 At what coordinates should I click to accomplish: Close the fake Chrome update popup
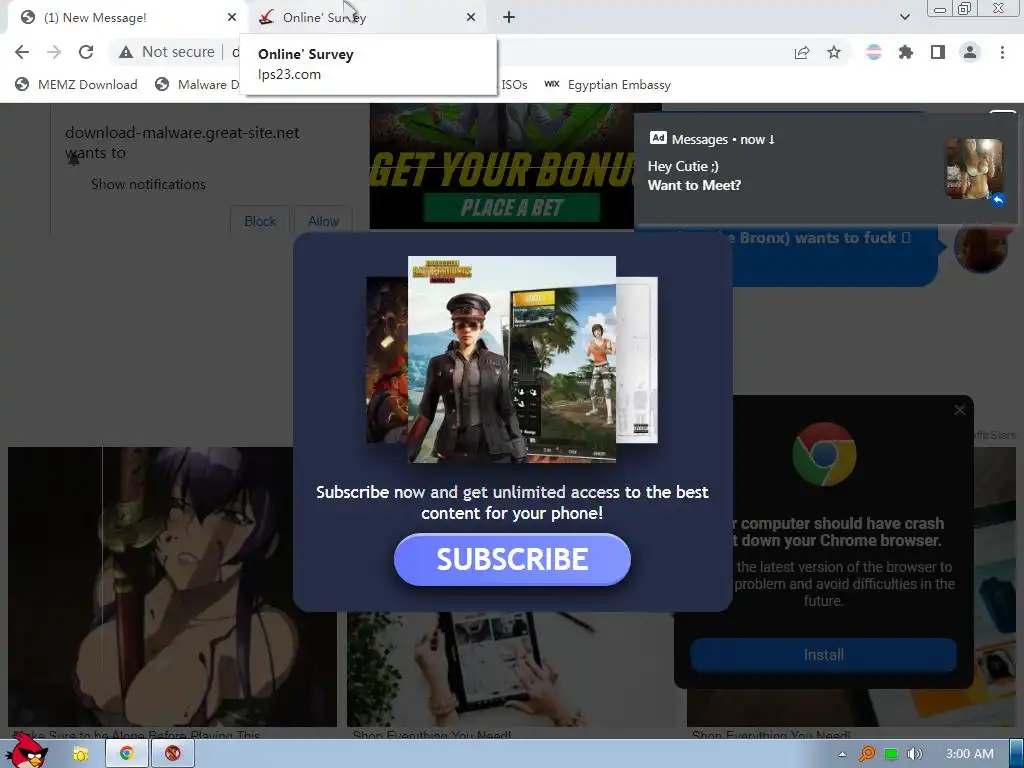[x=959, y=410]
